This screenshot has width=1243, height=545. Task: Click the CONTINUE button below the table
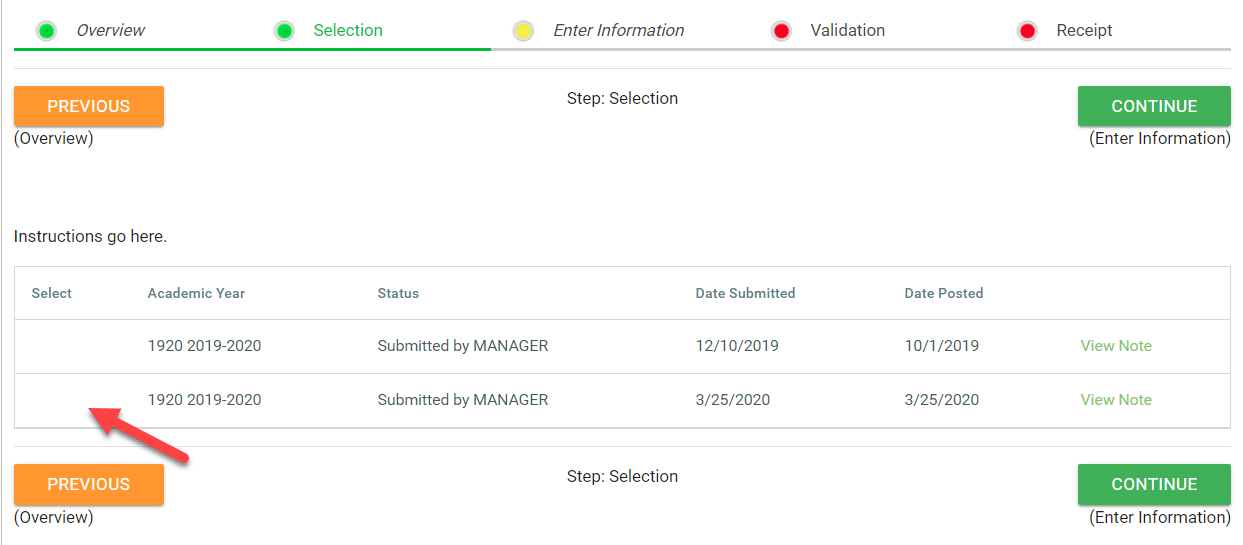tap(1154, 484)
